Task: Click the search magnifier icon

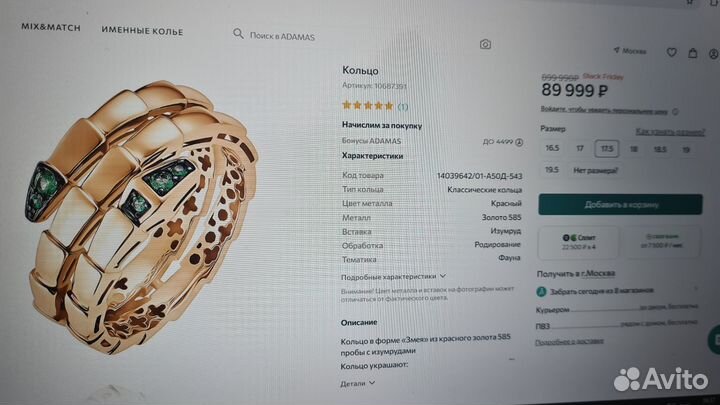Action: click(238, 33)
